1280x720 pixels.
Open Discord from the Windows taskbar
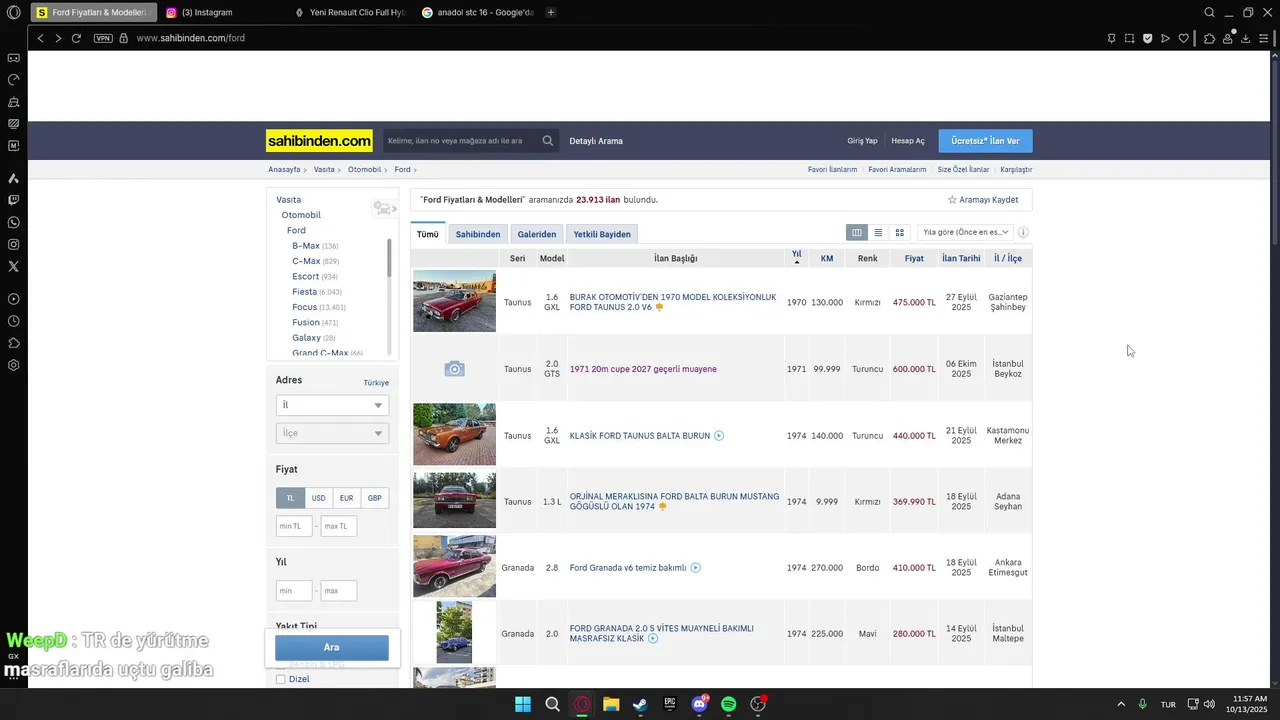pos(699,704)
